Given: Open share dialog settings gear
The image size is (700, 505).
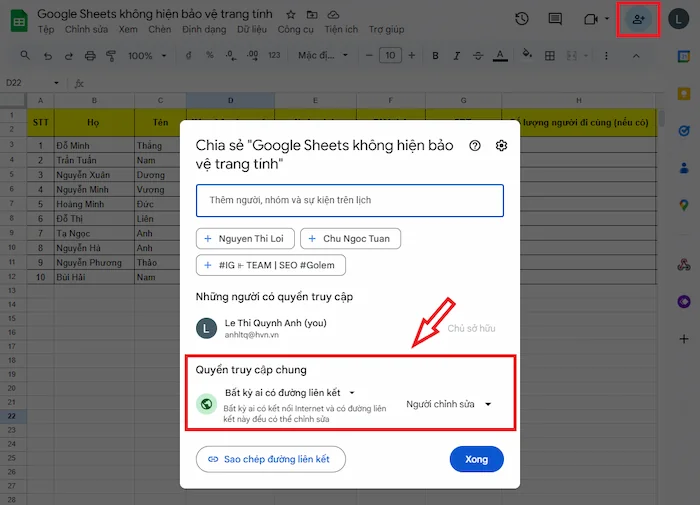Looking at the screenshot, I should (501, 145).
